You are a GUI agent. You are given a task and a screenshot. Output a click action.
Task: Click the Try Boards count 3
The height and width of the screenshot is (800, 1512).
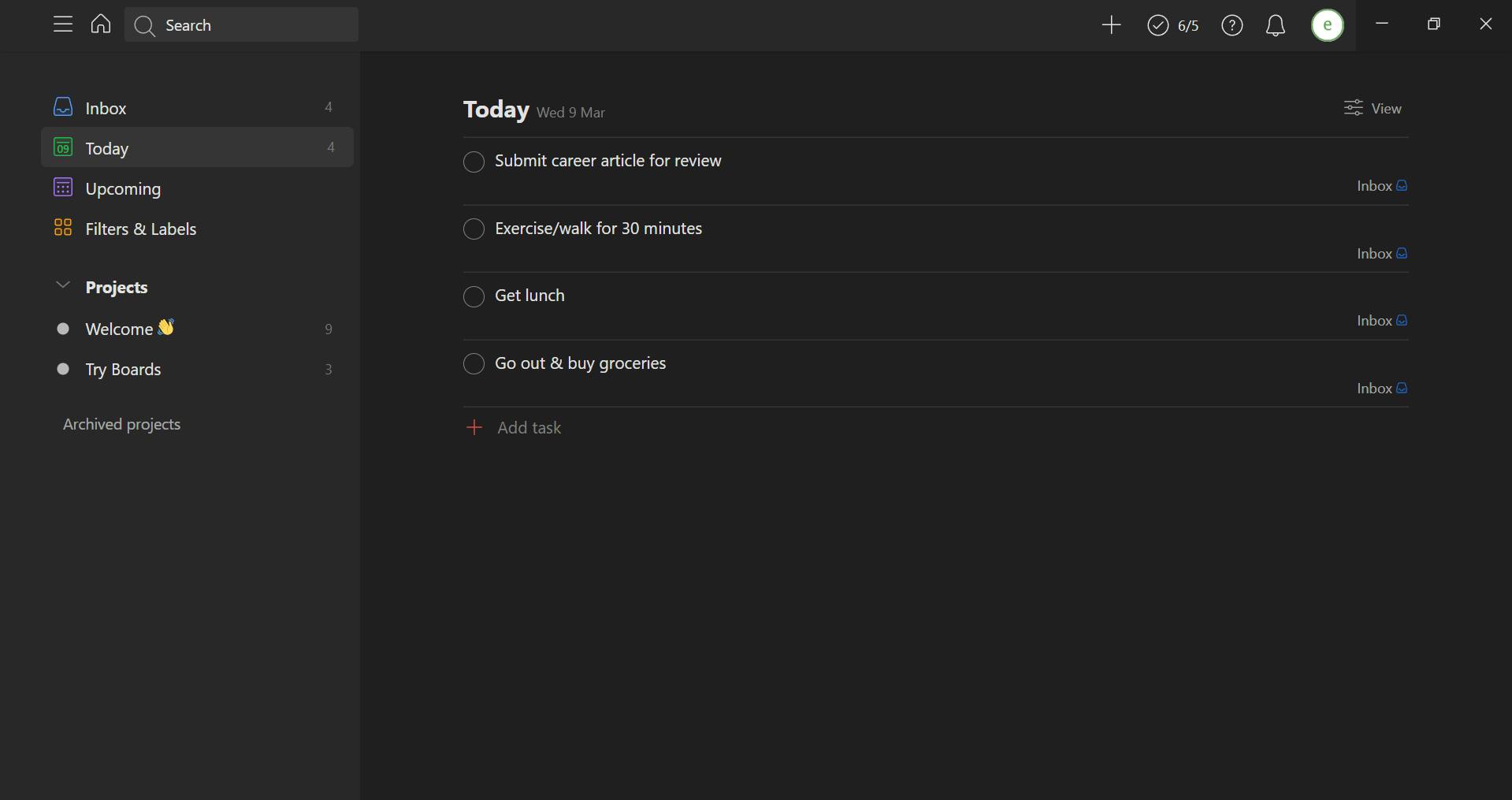pos(329,370)
